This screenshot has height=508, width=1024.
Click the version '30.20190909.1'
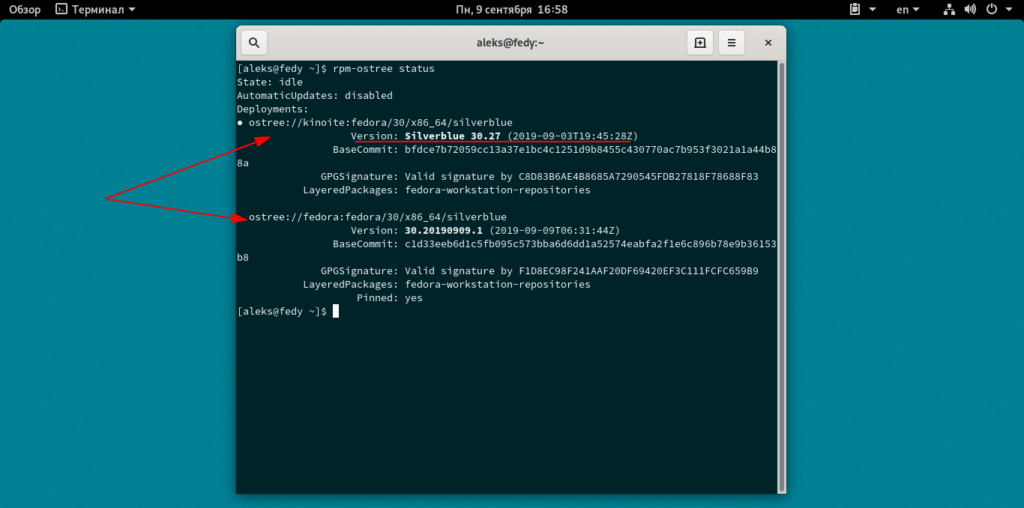(444, 230)
